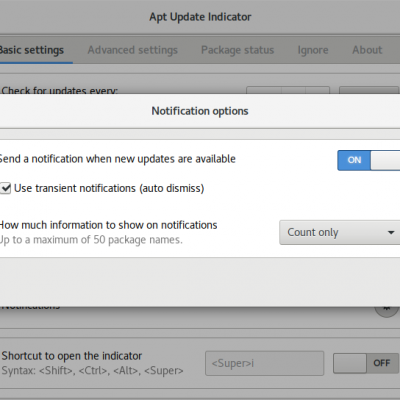
Task: Open the About tab
Action: [367, 50]
